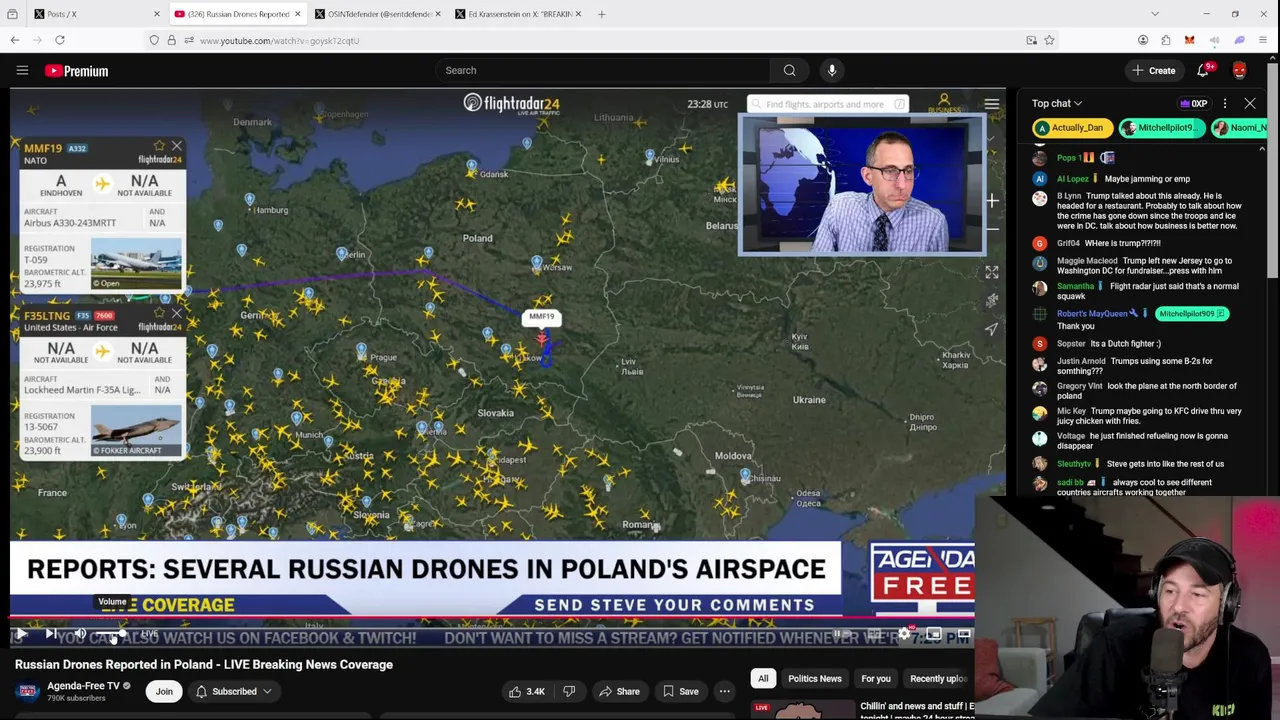
Task: Open the browser application hamburger menu
Action: coord(1263,40)
